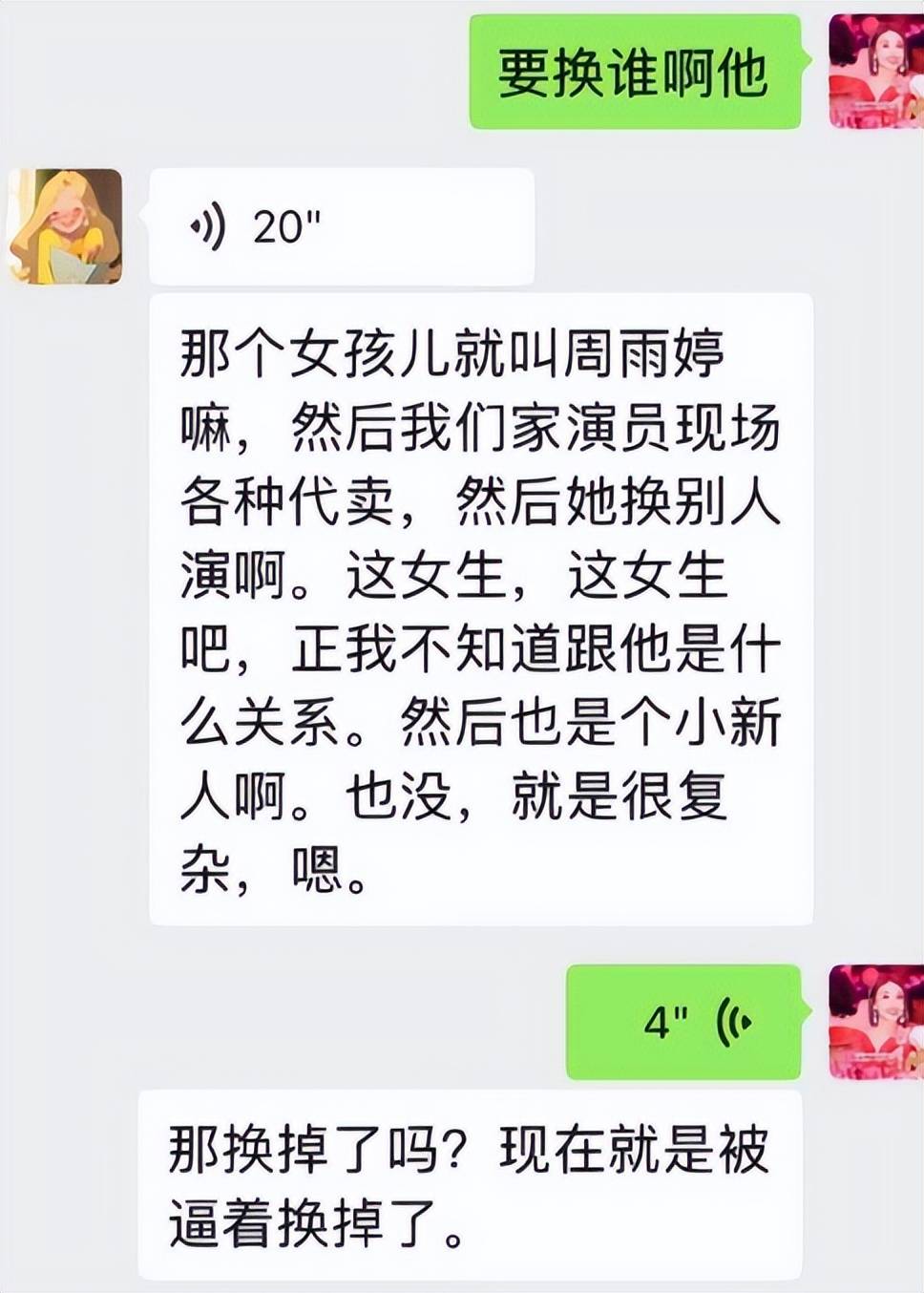Viewport: 924px width, 1293px height.
Task: Click the text 么关系。然后也是个小新
Action: coord(481,723)
